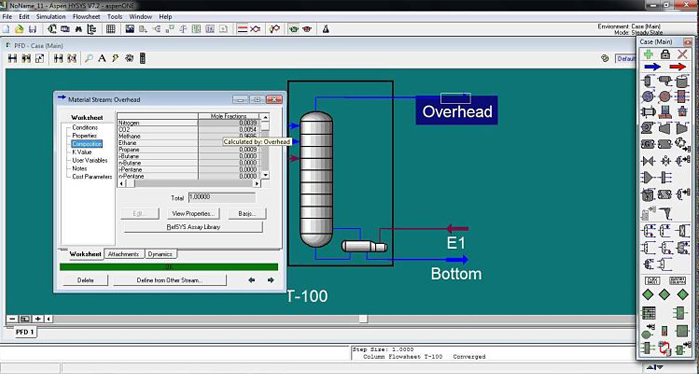The height and width of the screenshot is (380, 699).
Task: Select the red Energy Stream arrow in palette
Action: [678, 67]
